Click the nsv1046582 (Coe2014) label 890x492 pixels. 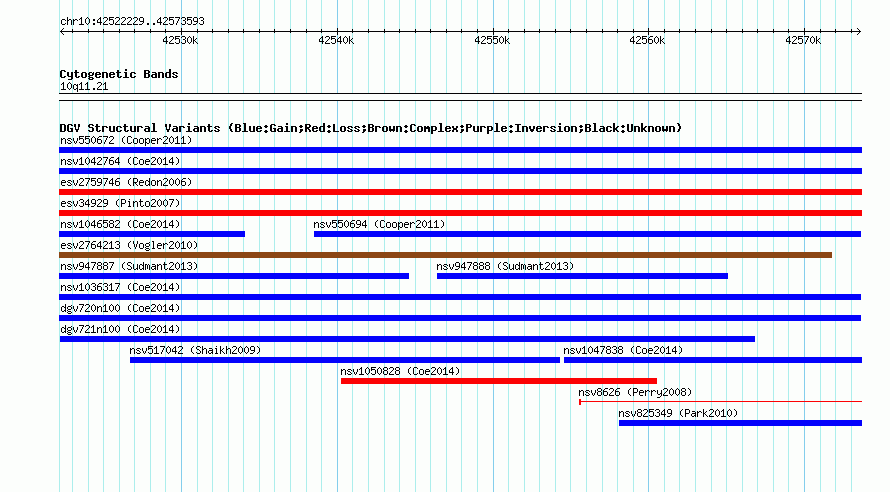(120, 224)
